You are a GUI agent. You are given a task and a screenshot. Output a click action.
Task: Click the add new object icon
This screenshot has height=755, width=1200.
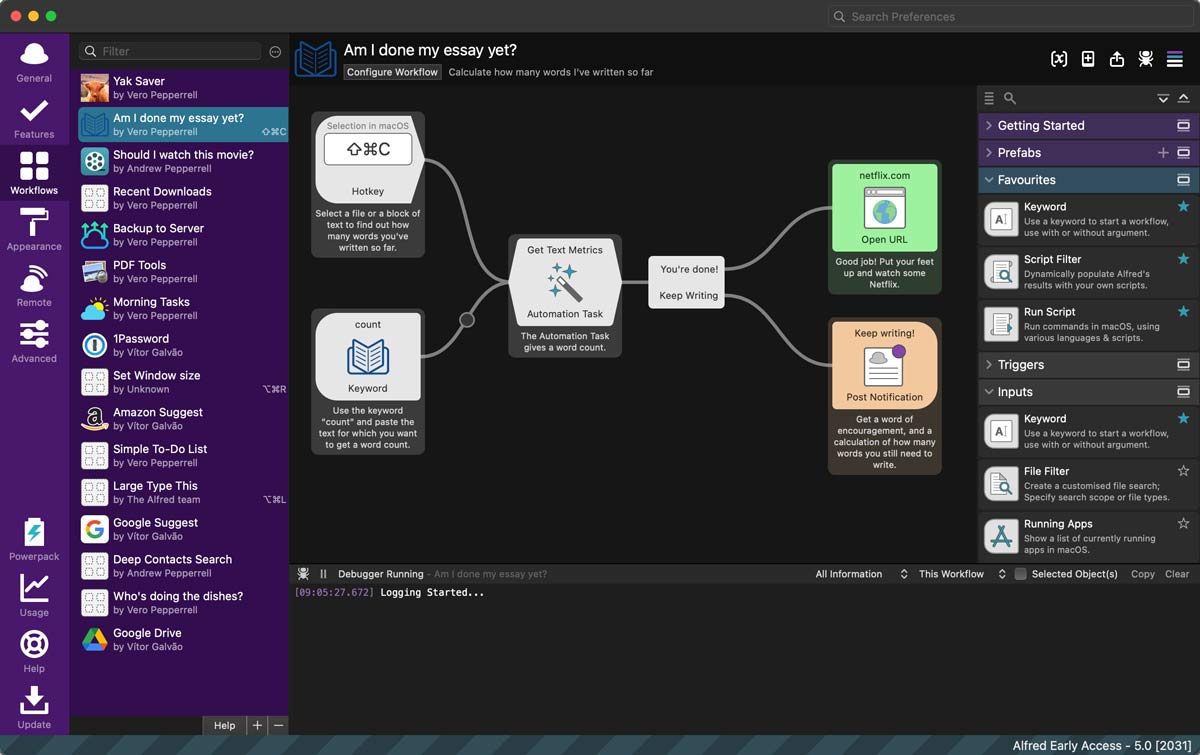(1088, 59)
